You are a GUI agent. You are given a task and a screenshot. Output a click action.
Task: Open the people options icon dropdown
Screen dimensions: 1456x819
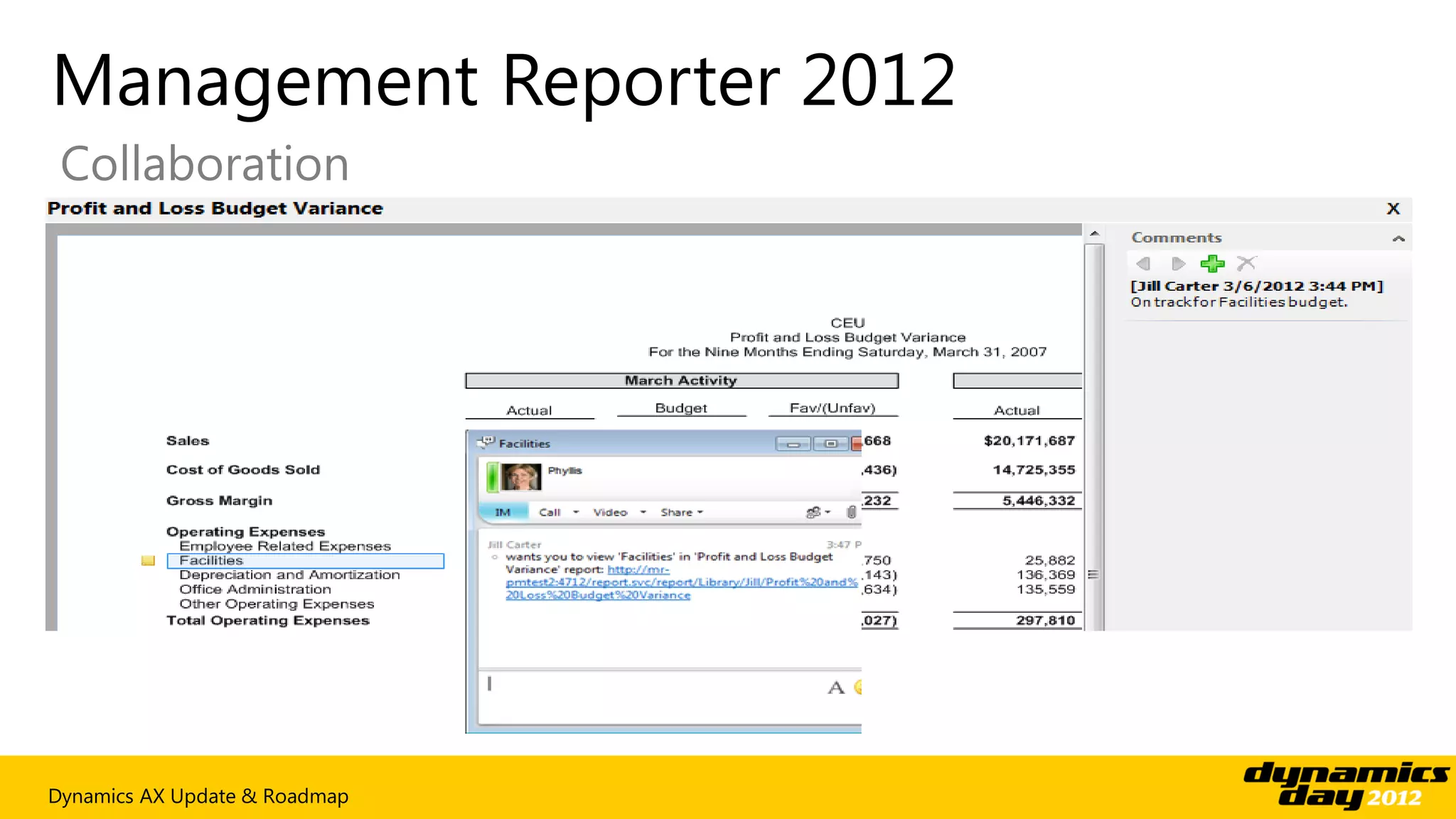(x=818, y=512)
